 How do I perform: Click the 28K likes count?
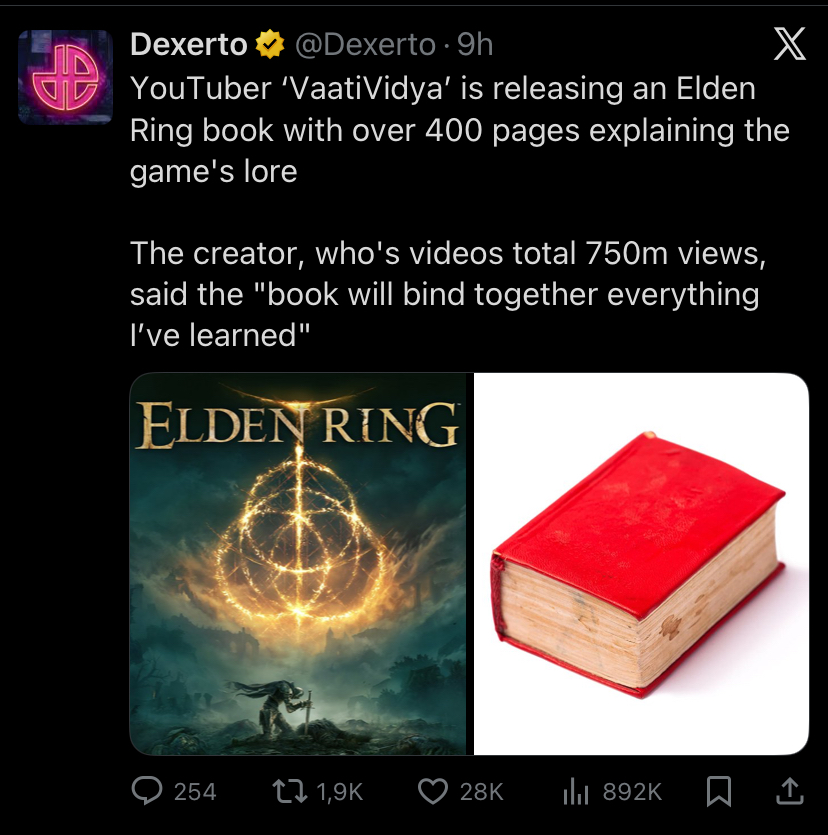481,791
